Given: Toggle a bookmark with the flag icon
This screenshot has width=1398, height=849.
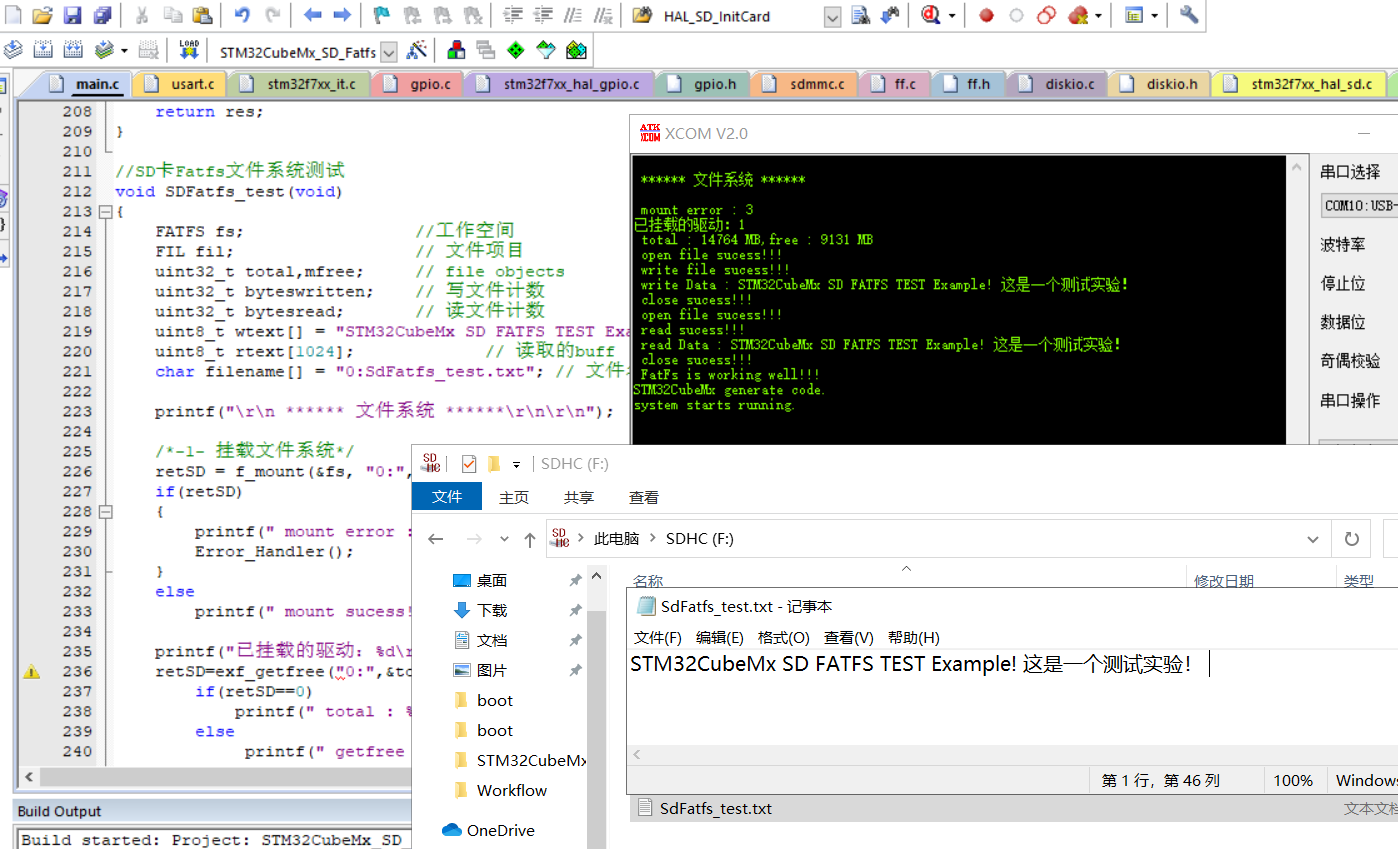Looking at the screenshot, I should coord(380,15).
